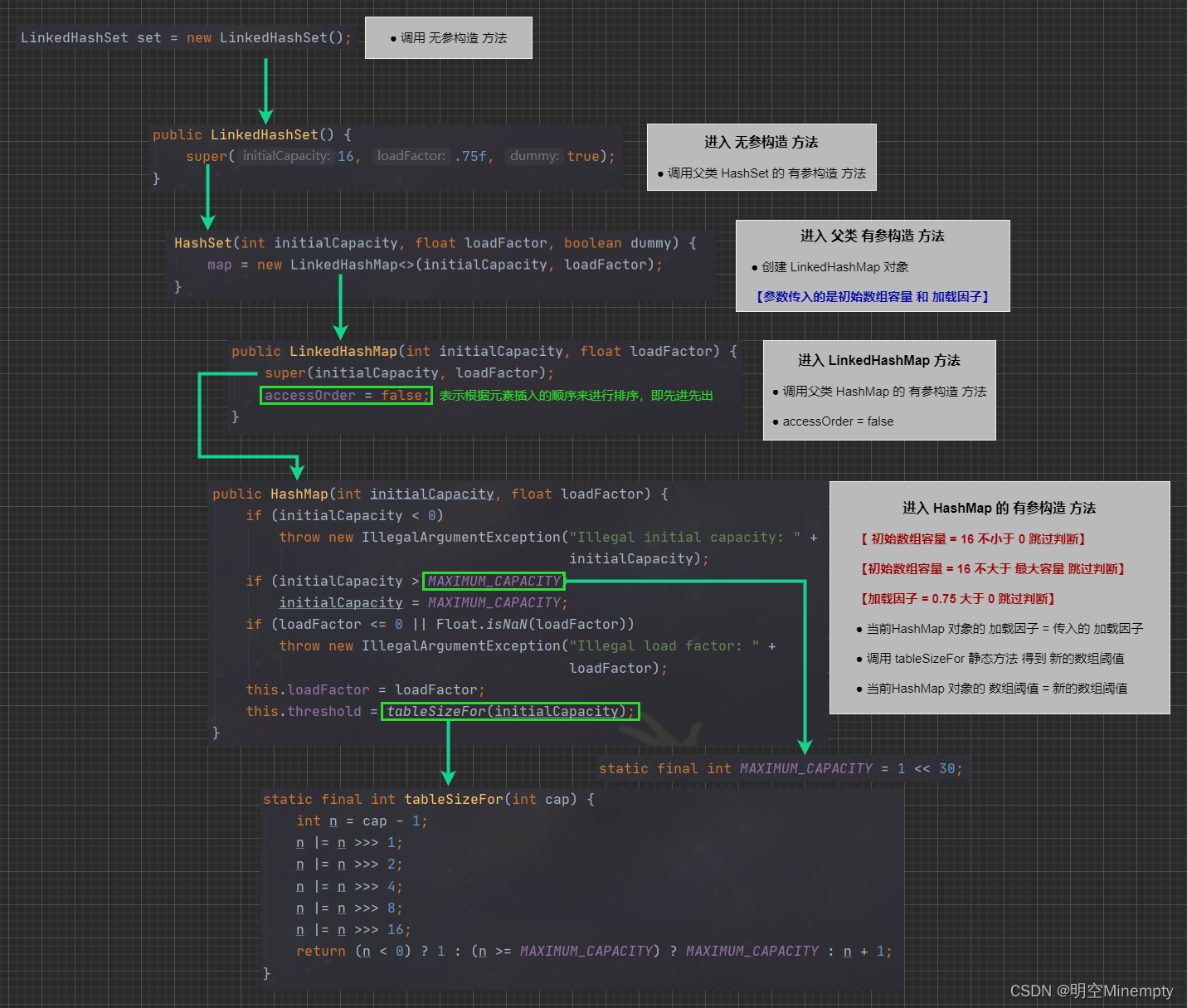
Task: Click the 'accessOrder = false;' code statement
Action: pos(347,396)
